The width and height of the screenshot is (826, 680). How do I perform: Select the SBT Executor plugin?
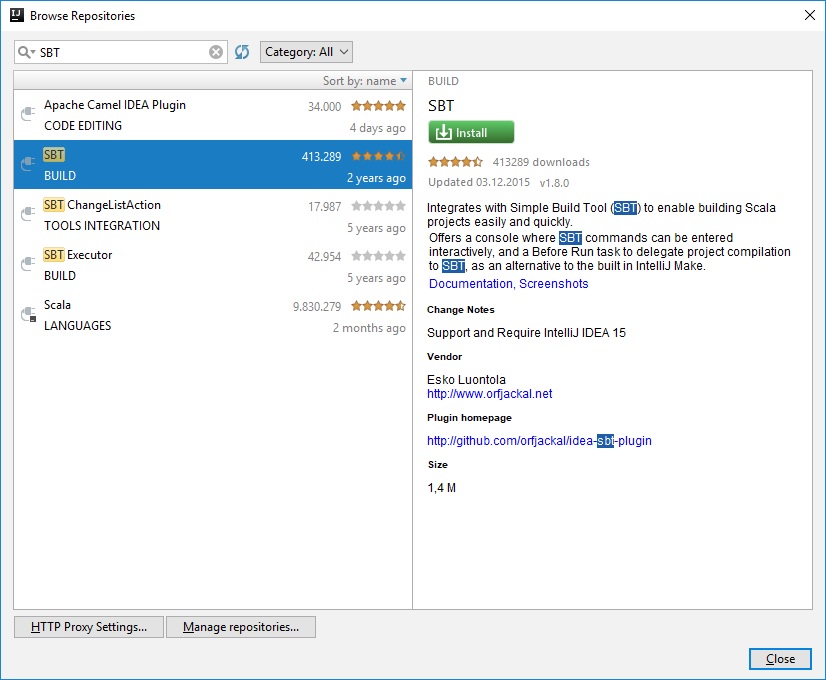coord(213,265)
